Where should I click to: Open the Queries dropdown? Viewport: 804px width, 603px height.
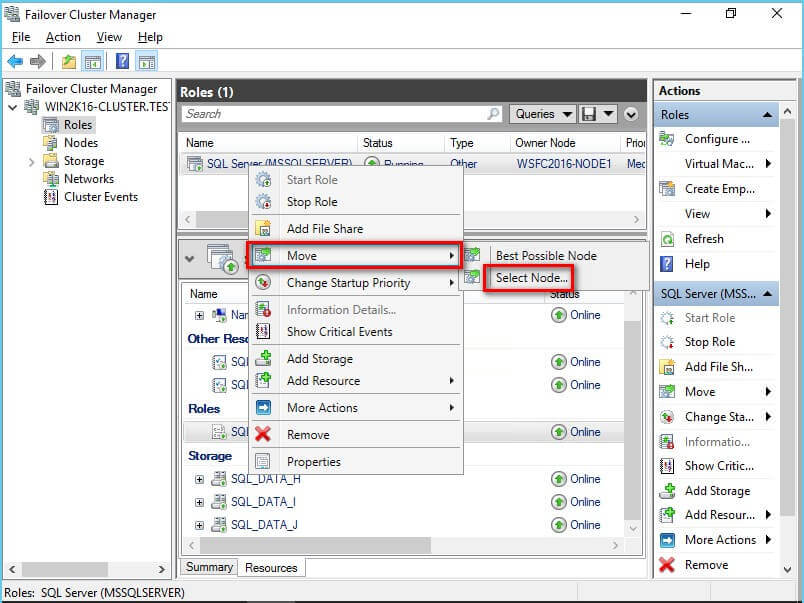(544, 114)
